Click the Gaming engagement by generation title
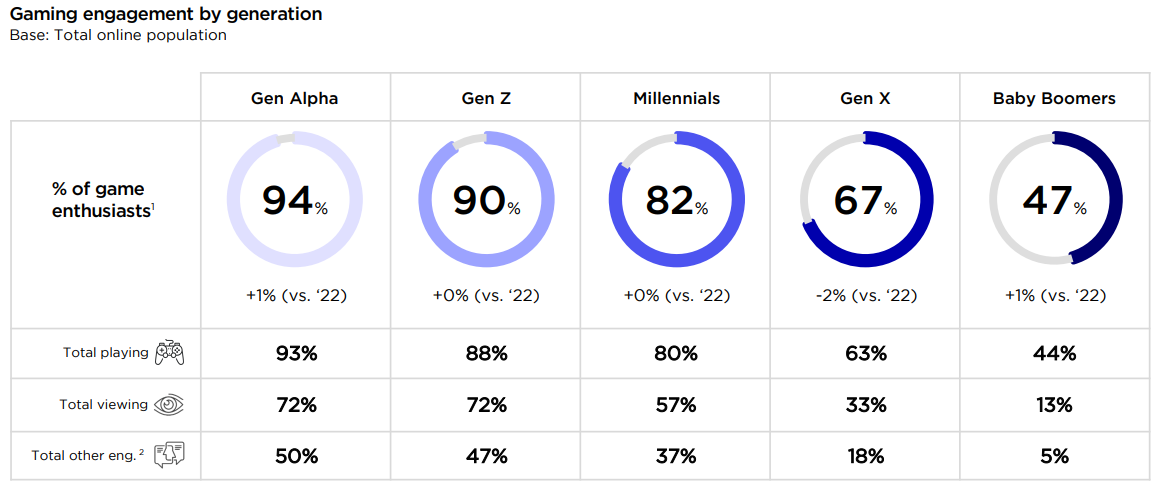Screen dimensions: 1158x487 point(166,15)
